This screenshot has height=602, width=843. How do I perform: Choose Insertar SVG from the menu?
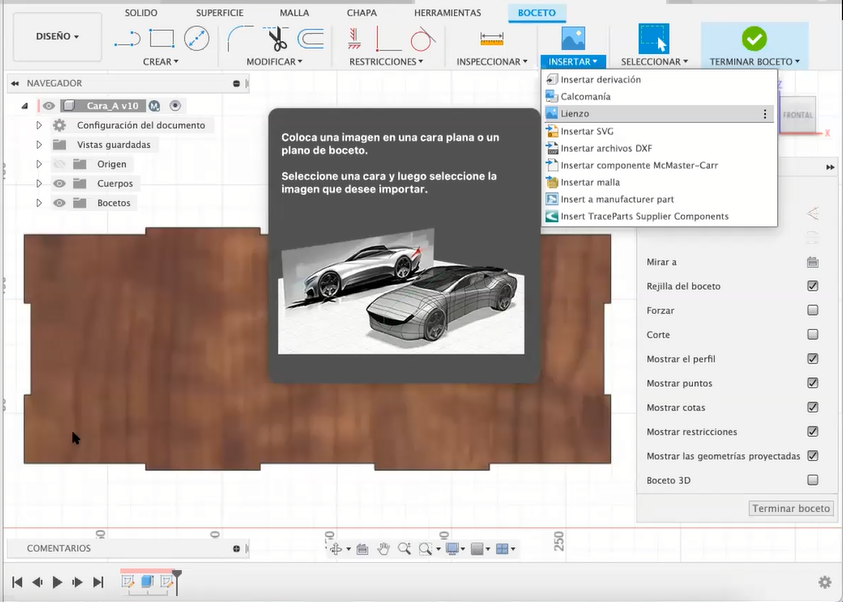pos(587,131)
